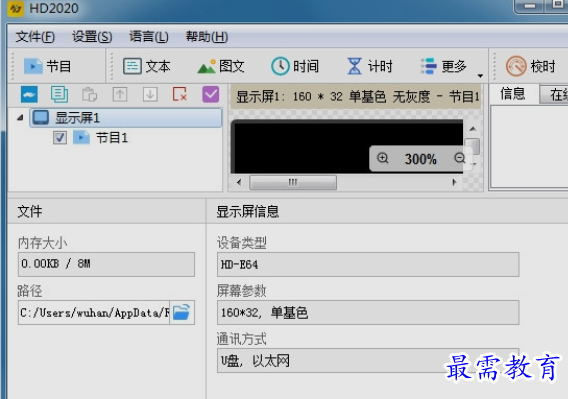
Task: Insert a 时间 clock area
Action: pyautogui.click(x=295, y=66)
